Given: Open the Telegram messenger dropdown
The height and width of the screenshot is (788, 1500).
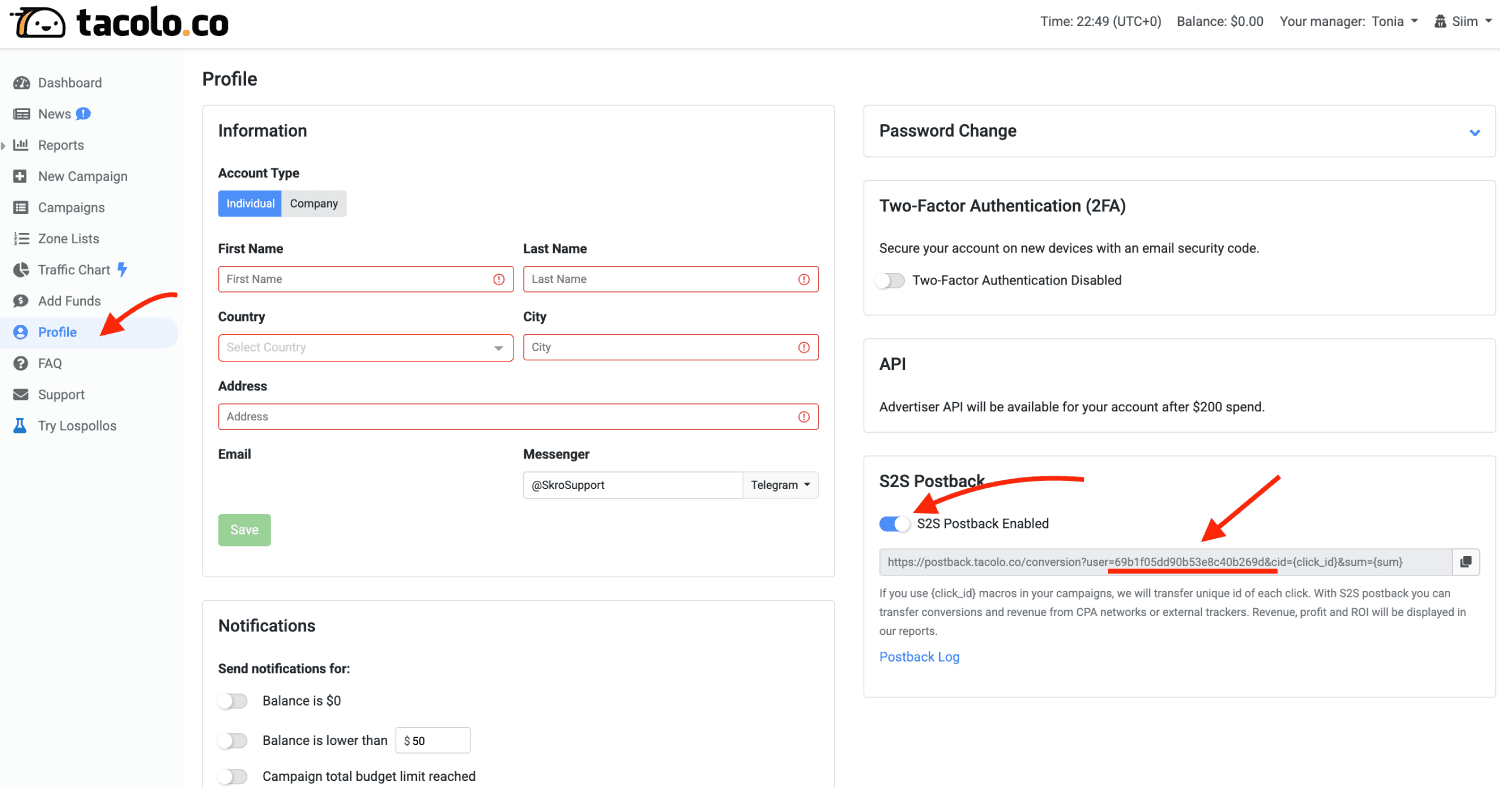Looking at the screenshot, I should (780, 485).
